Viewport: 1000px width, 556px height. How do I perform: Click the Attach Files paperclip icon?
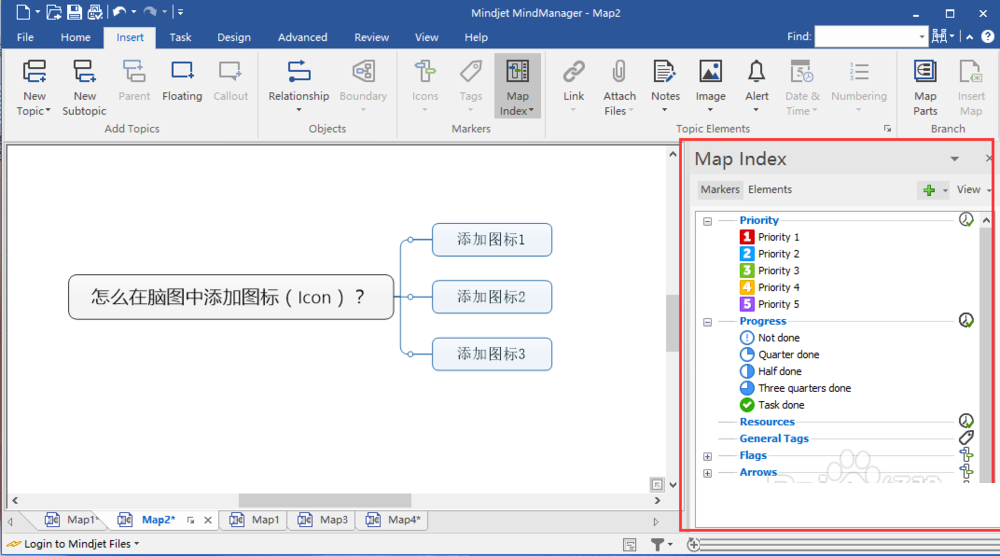coord(619,71)
